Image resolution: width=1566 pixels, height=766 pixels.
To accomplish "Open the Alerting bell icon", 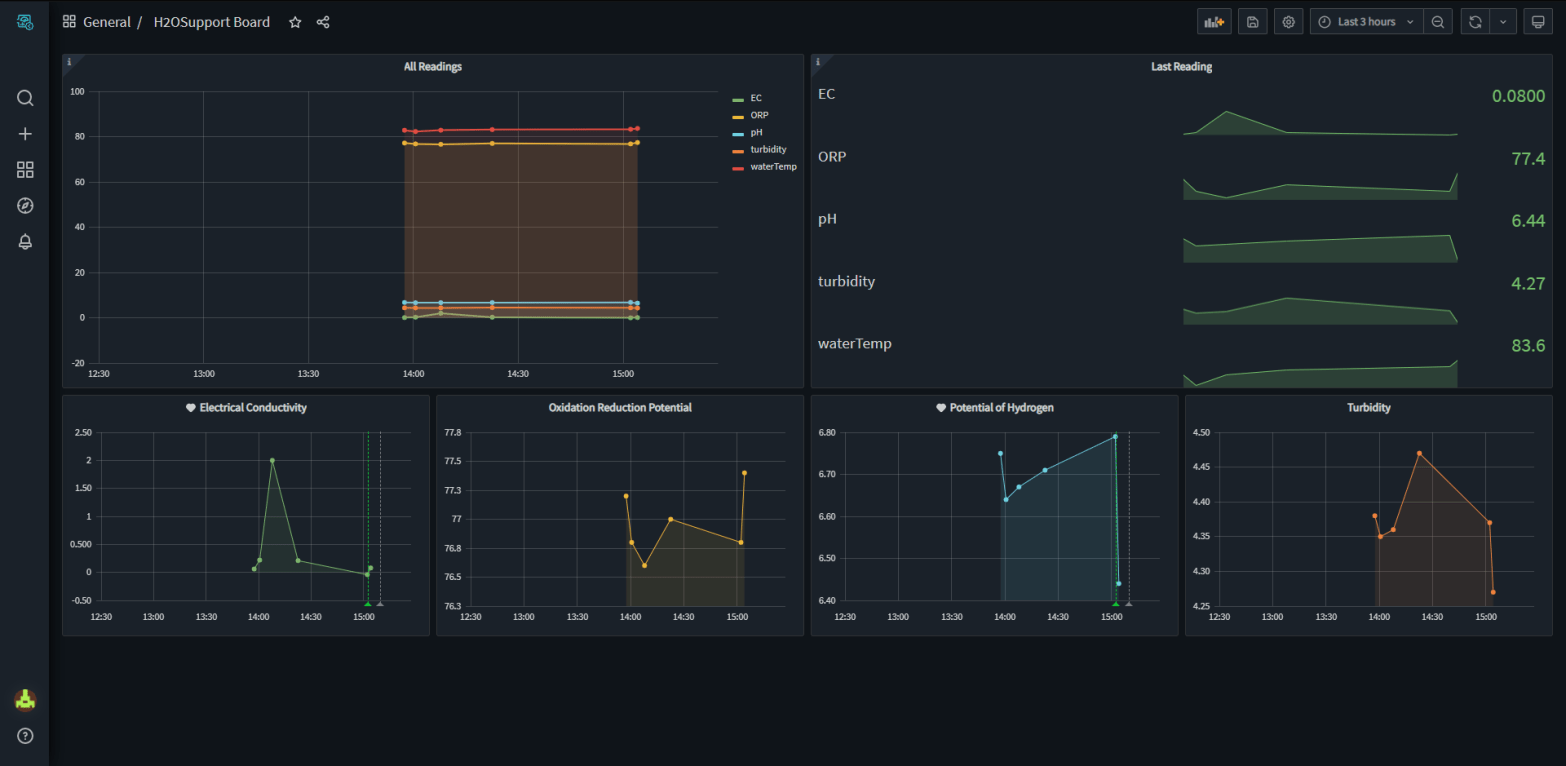I will pos(25,242).
